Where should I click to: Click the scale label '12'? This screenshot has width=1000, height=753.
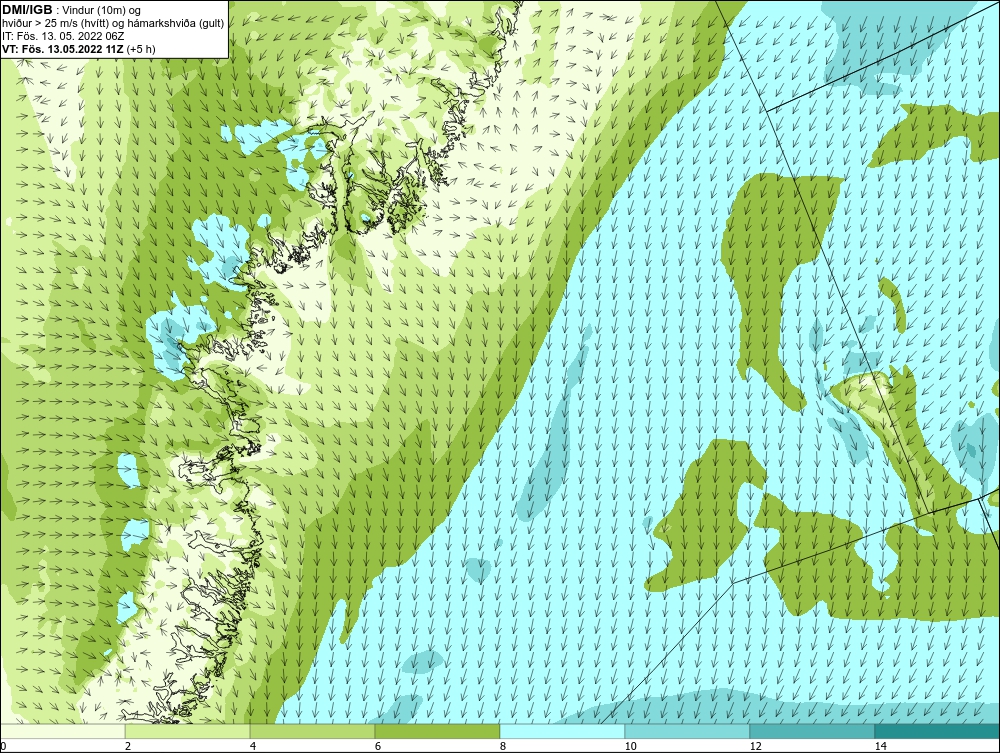pyautogui.click(x=755, y=746)
